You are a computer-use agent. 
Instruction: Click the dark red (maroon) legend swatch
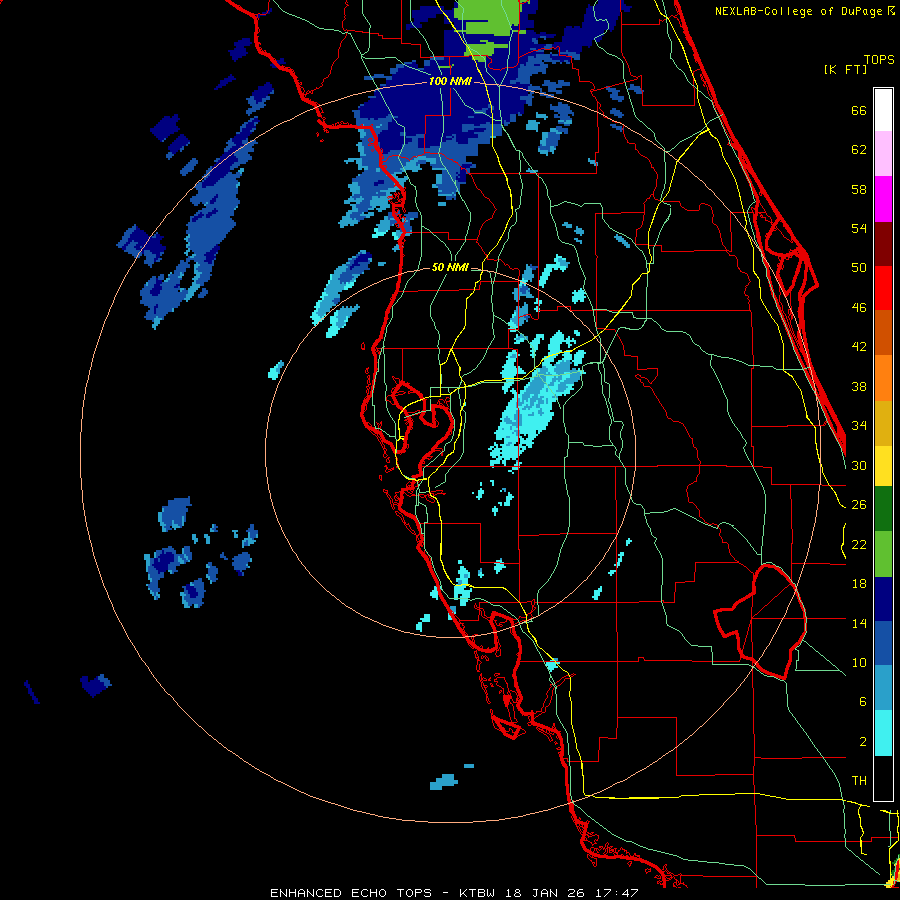[x=883, y=244]
